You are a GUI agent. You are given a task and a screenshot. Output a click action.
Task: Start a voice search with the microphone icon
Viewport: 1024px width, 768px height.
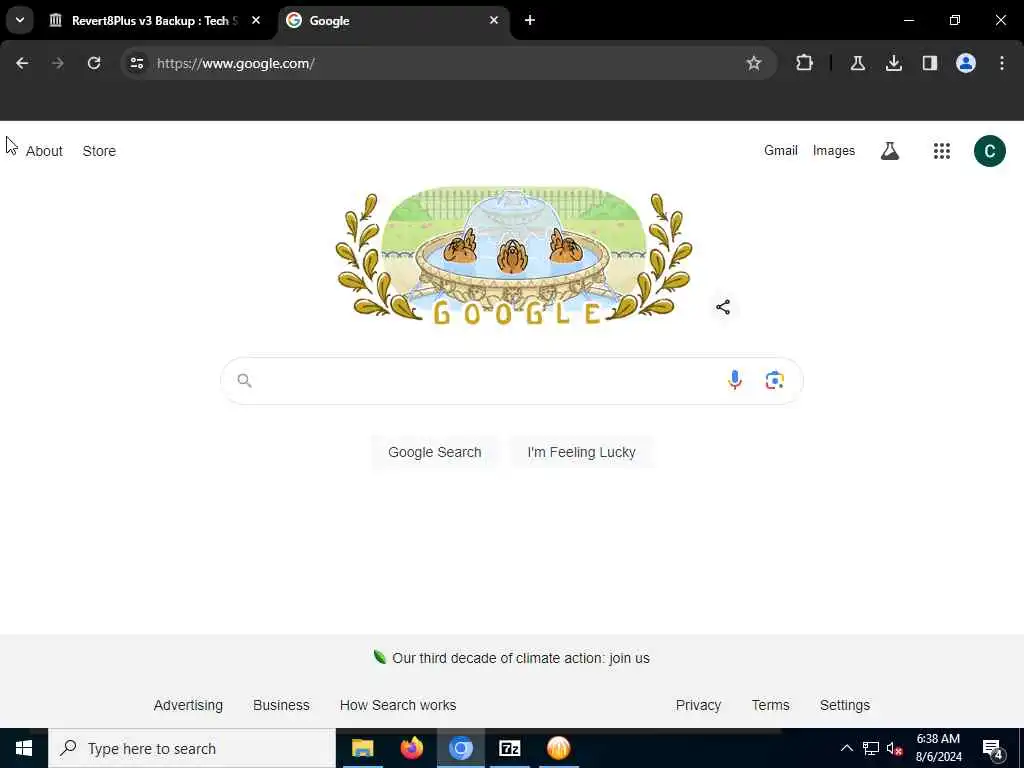coord(735,380)
